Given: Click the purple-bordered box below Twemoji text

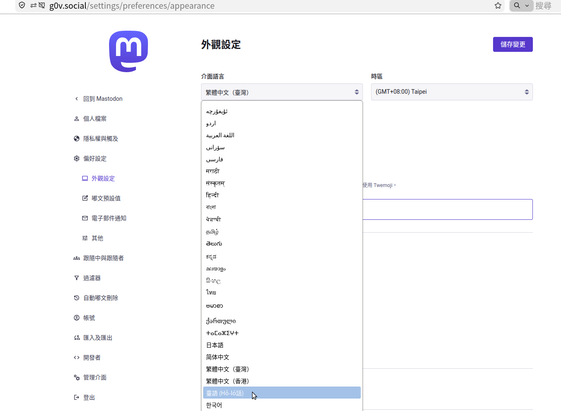Looking at the screenshot, I should pyautogui.click(x=448, y=209).
